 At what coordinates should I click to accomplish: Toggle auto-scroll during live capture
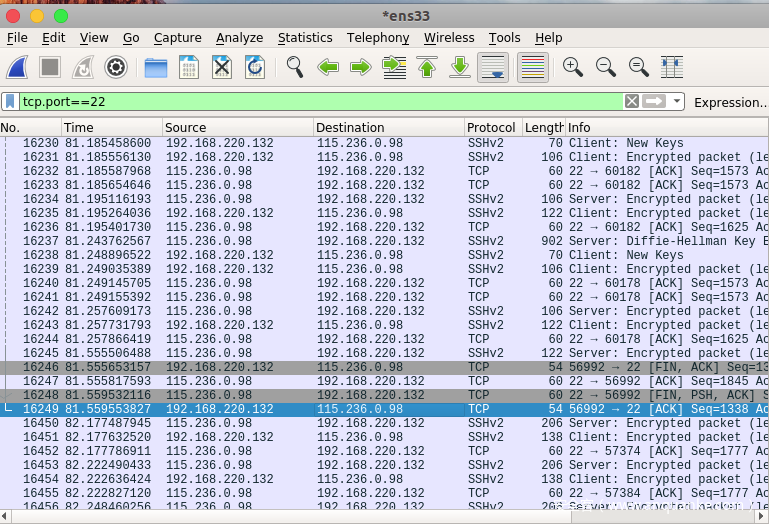491,68
